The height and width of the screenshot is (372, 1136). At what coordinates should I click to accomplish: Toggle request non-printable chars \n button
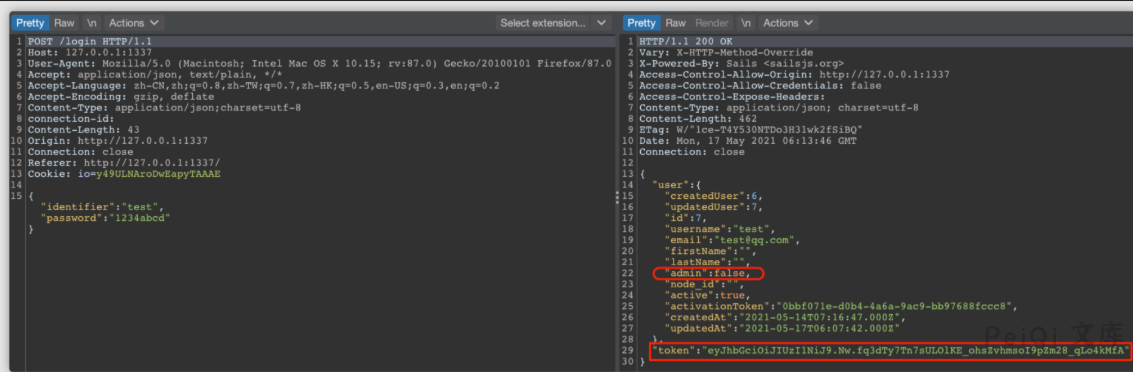click(x=91, y=23)
